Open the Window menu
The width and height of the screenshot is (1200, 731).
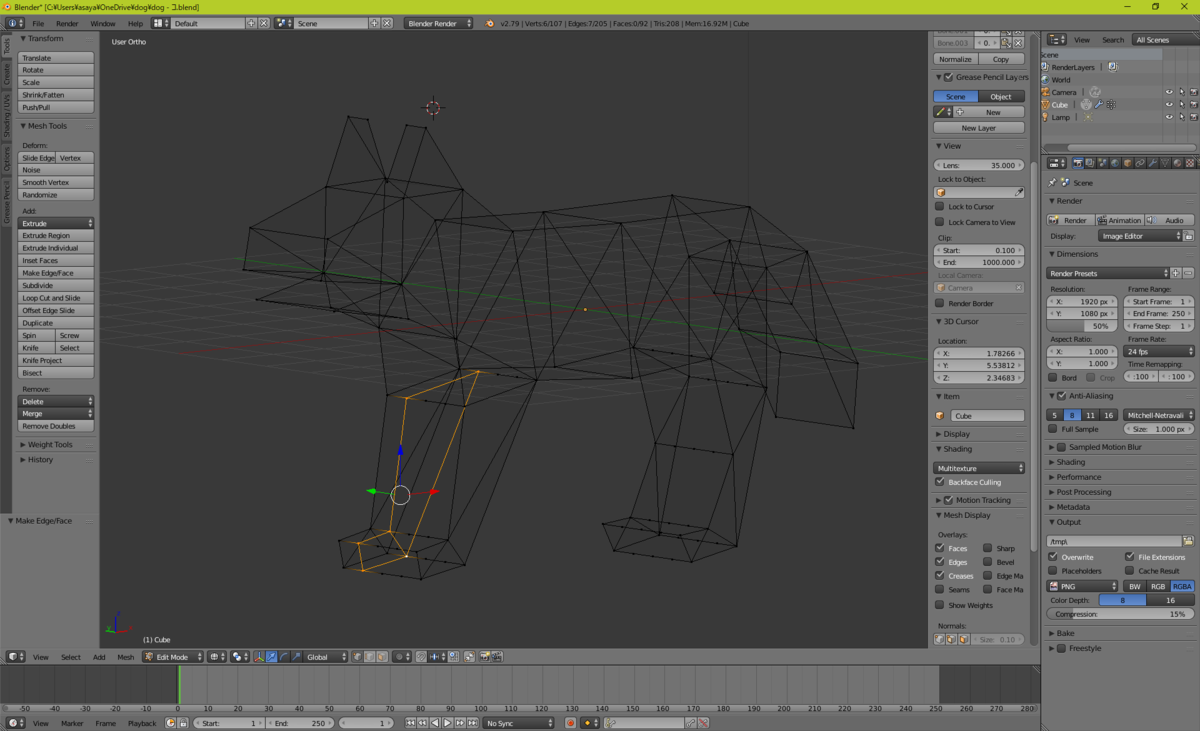coord(102,22)
